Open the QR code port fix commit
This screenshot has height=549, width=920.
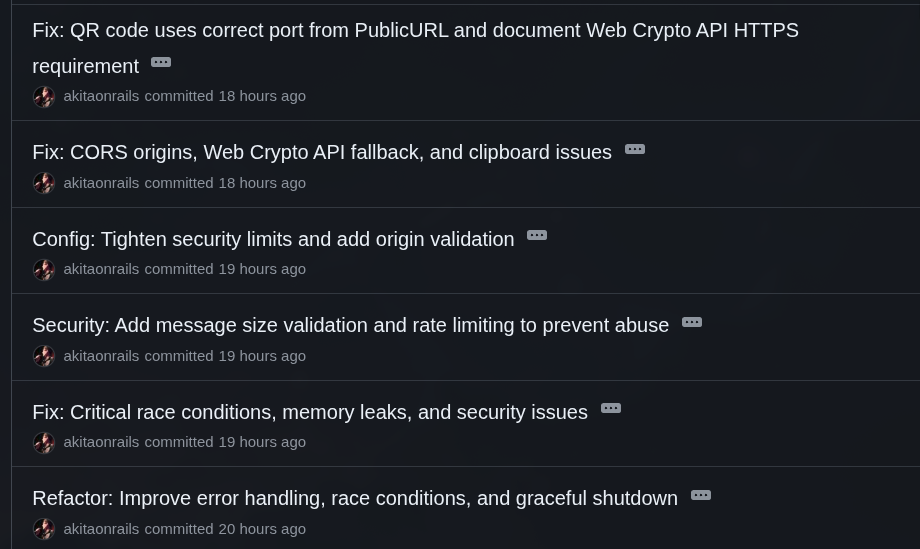(415, 31)
